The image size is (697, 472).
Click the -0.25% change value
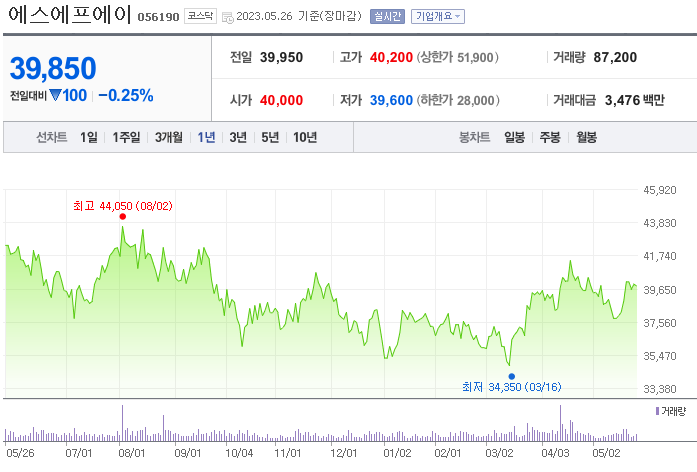(126, 95)
